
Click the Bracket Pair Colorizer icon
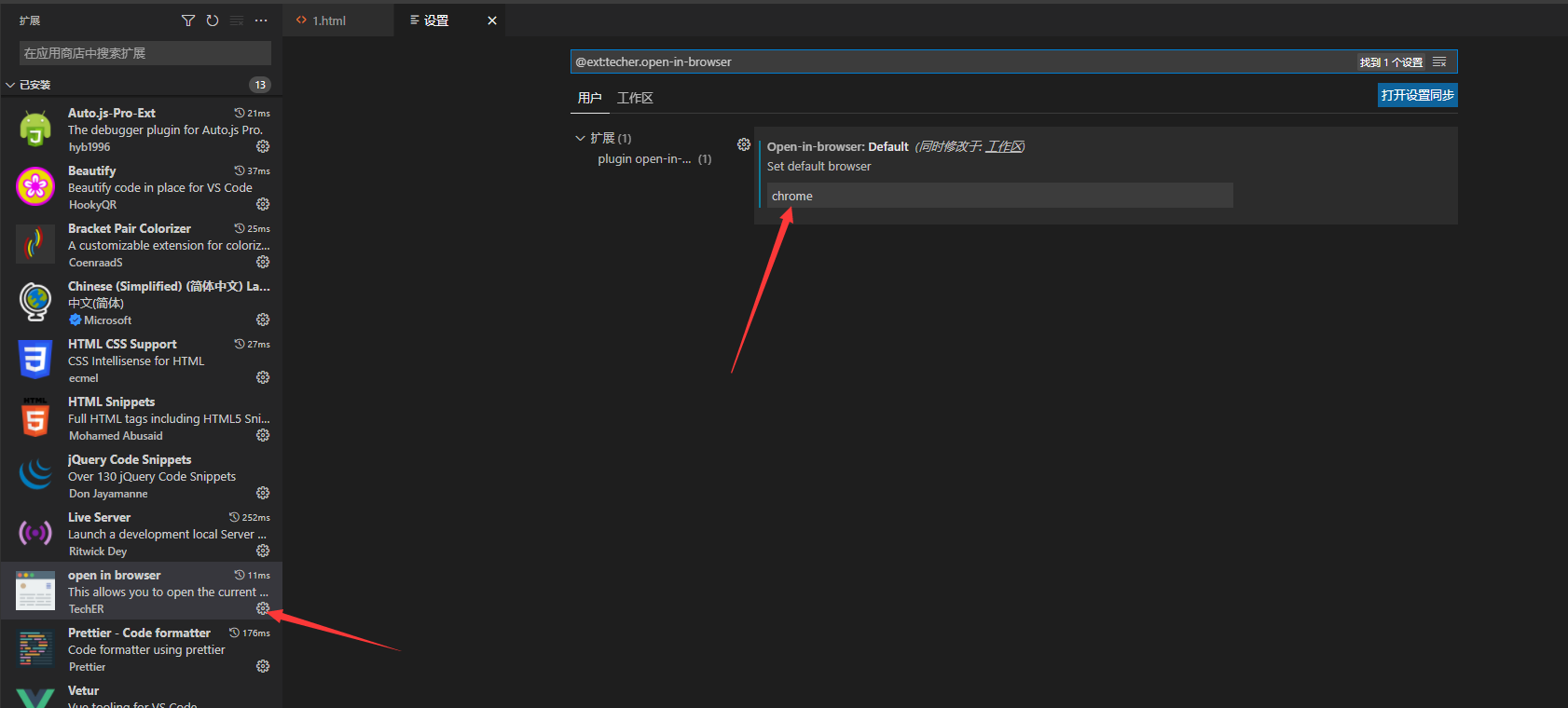35,244
